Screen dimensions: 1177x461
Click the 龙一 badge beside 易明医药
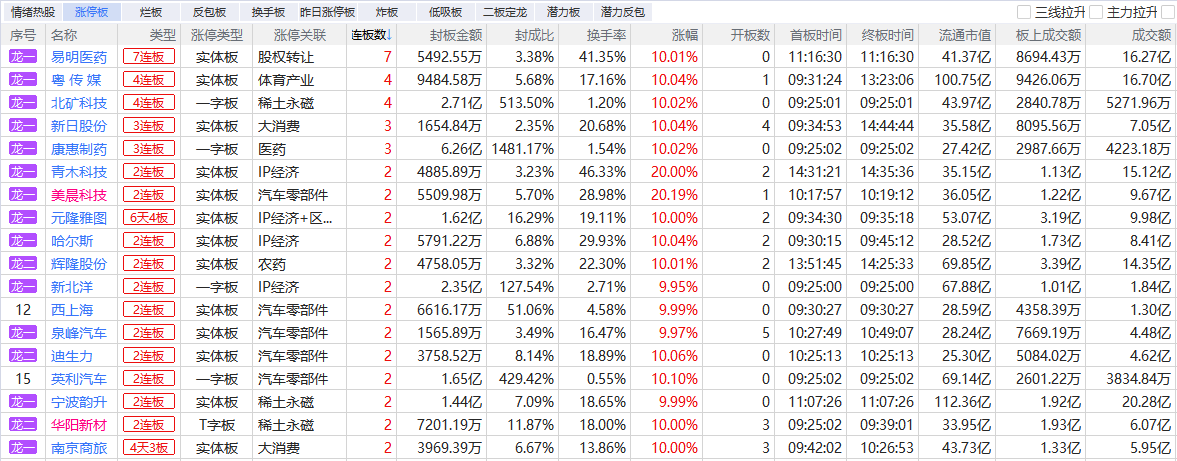pos(23,57)
